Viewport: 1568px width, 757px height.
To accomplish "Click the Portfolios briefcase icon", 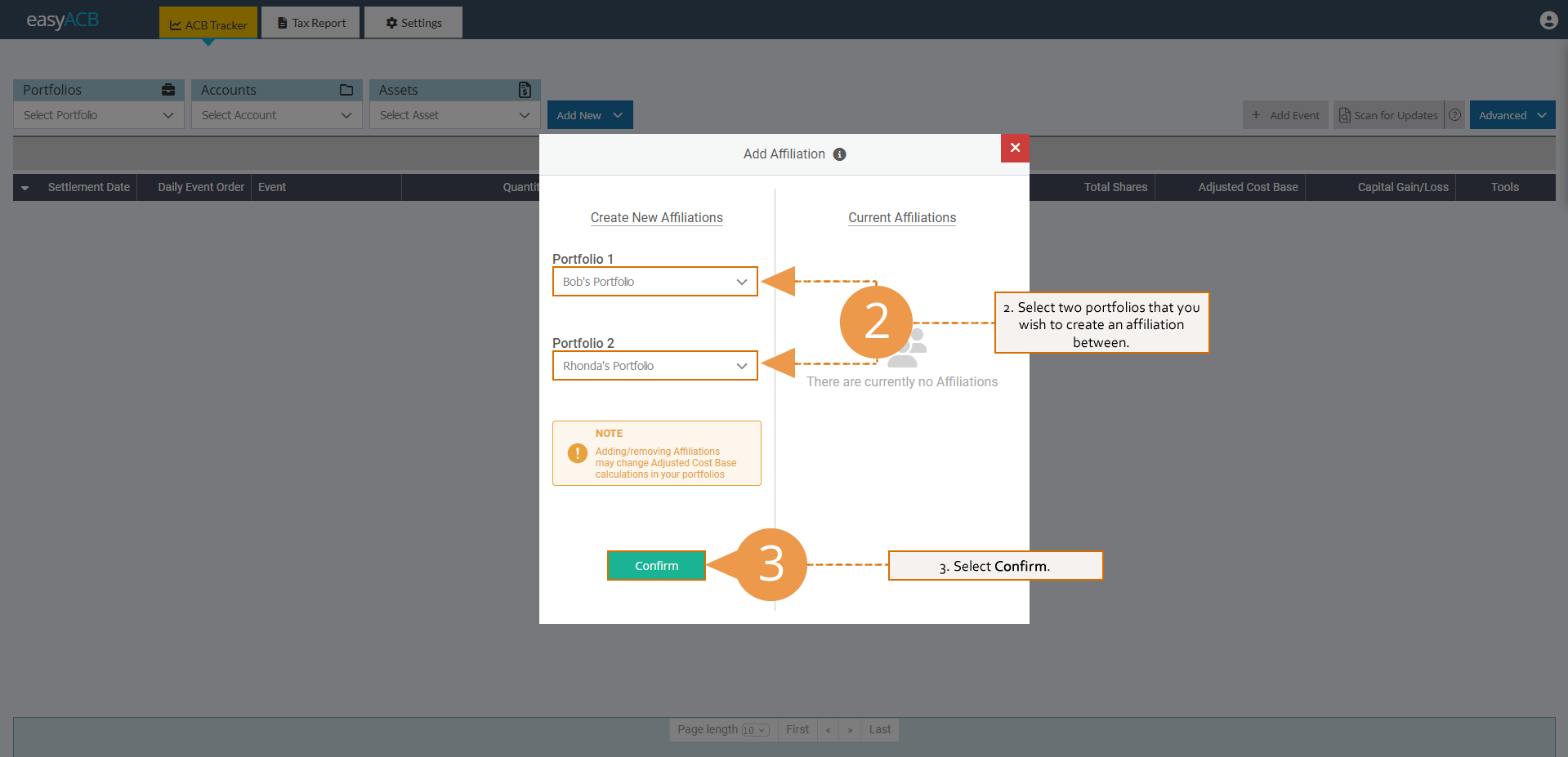I will [168, 90].
